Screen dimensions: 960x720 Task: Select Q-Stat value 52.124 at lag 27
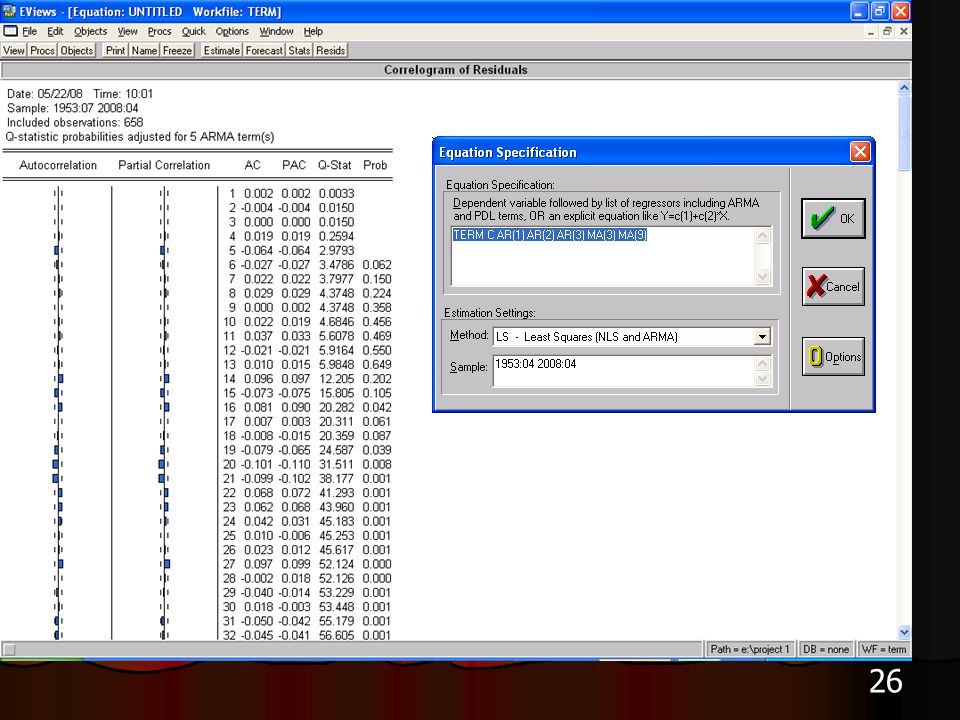336,564
